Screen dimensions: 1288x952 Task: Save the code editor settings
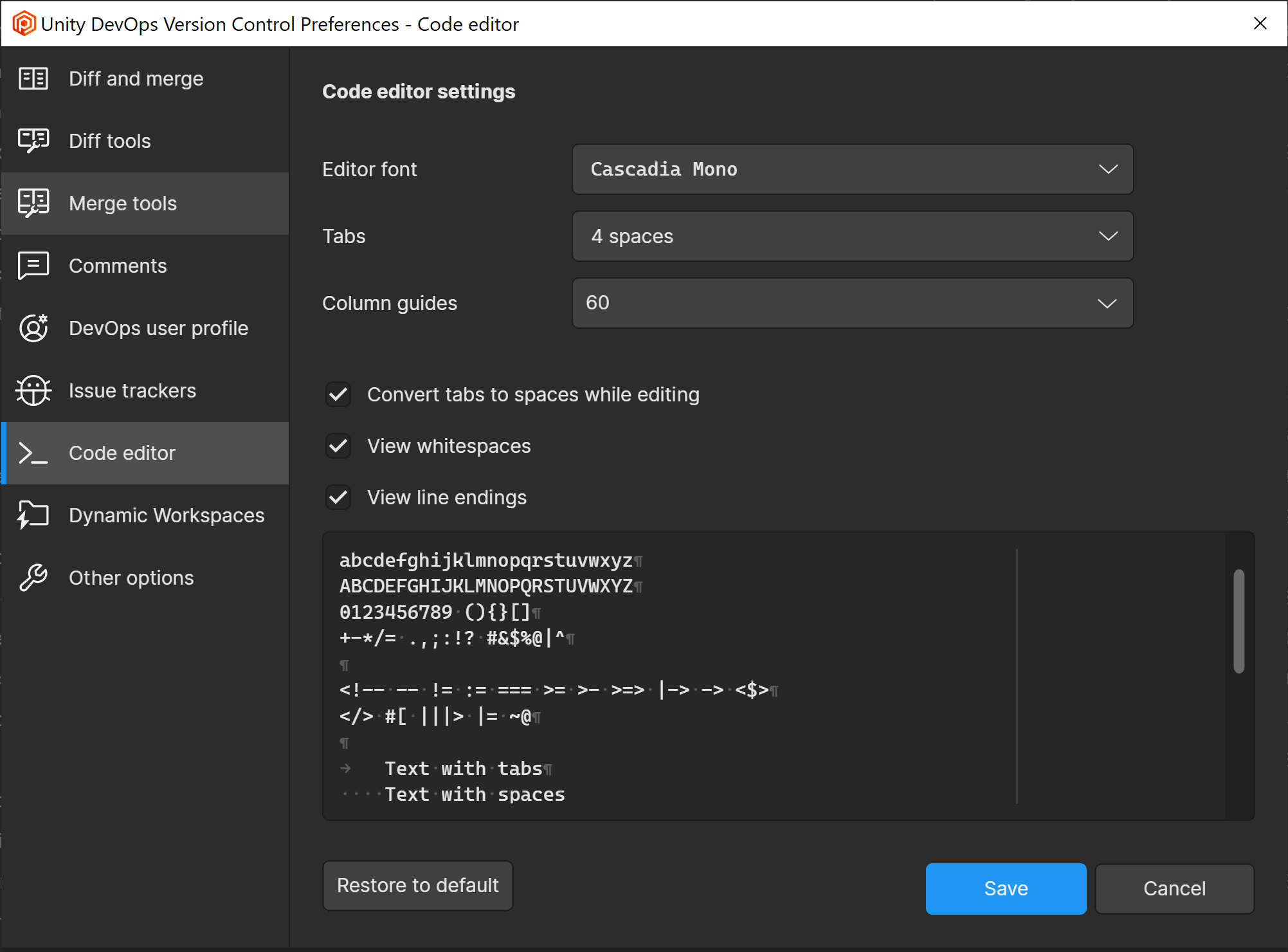1005,888
